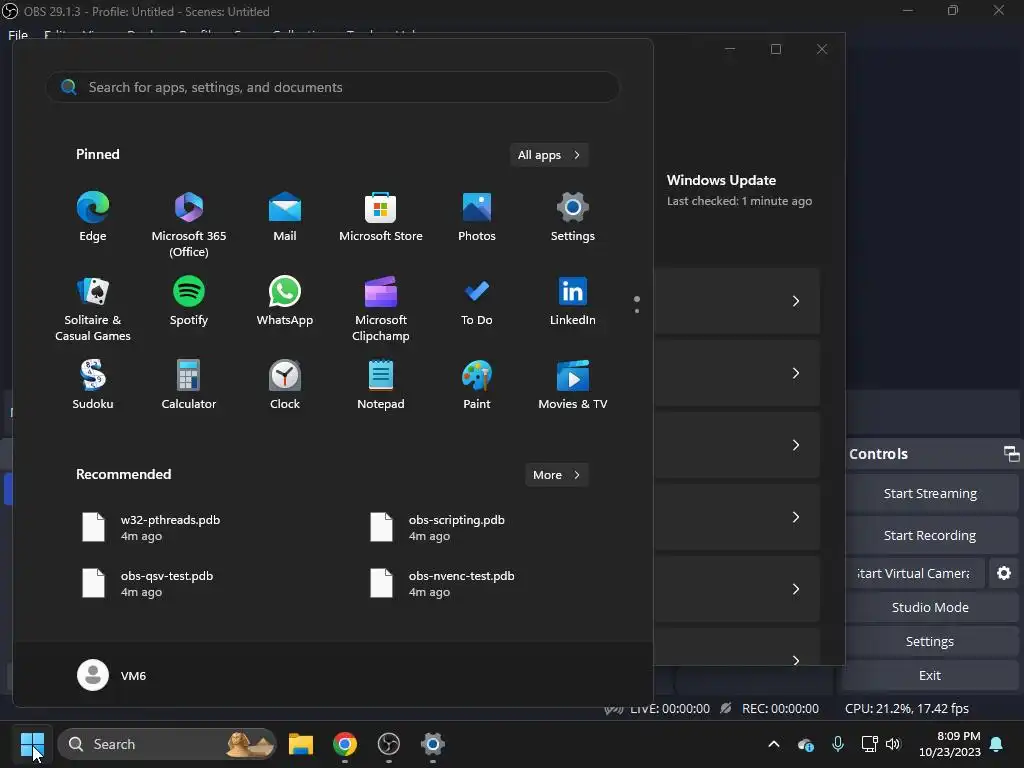The width and height of the screenshot is (1024, 768).
Task: Launch the Clock app
Action: [285, 385]
